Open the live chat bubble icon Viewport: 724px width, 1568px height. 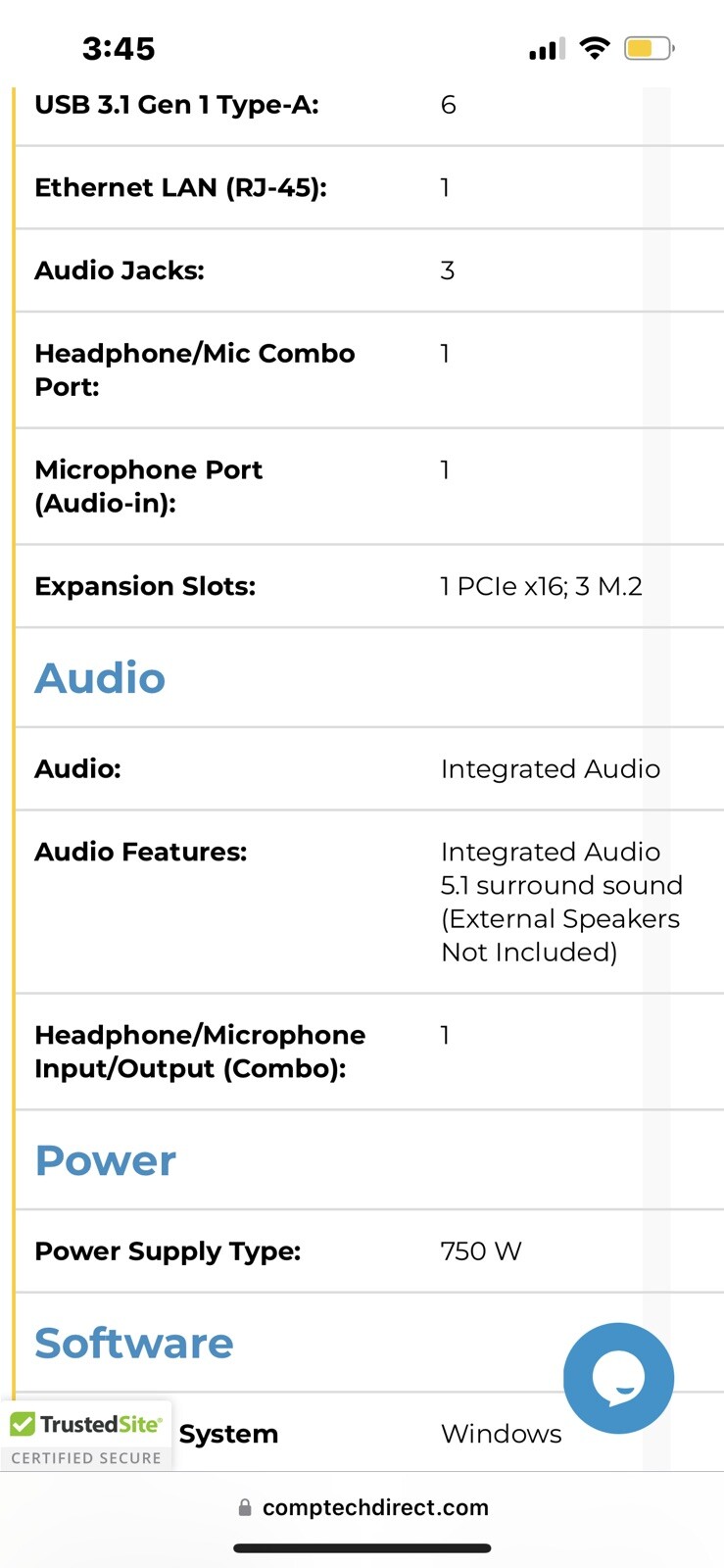point(618,1378)
